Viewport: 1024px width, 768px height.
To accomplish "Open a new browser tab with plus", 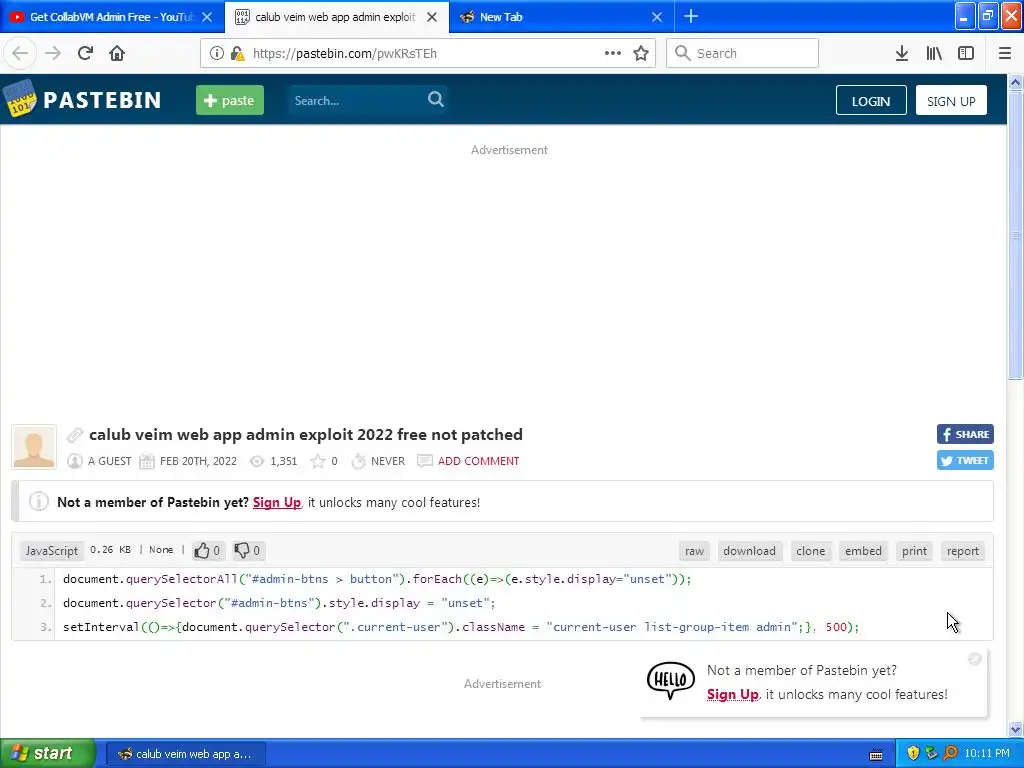I will pyautogui.click(x=691, y=16).
